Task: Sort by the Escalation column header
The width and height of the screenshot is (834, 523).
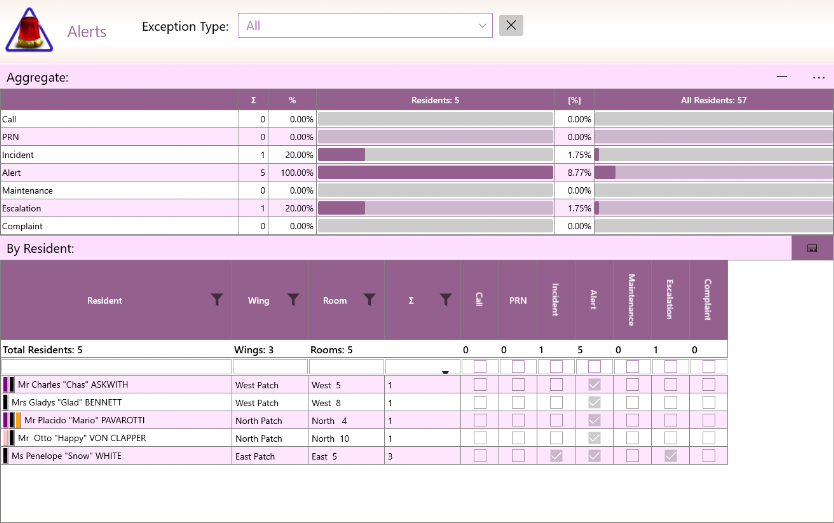Action: click(x=670, y=300)
